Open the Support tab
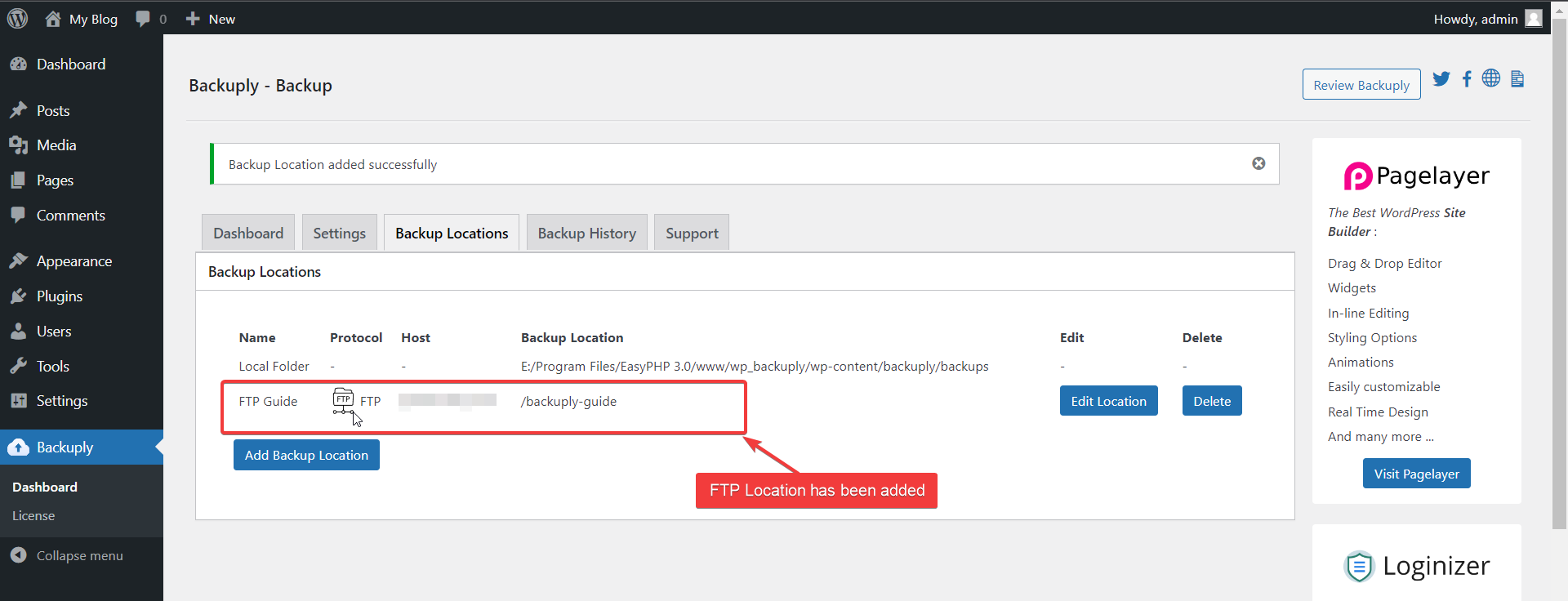1568x601 pixels. 692,233
